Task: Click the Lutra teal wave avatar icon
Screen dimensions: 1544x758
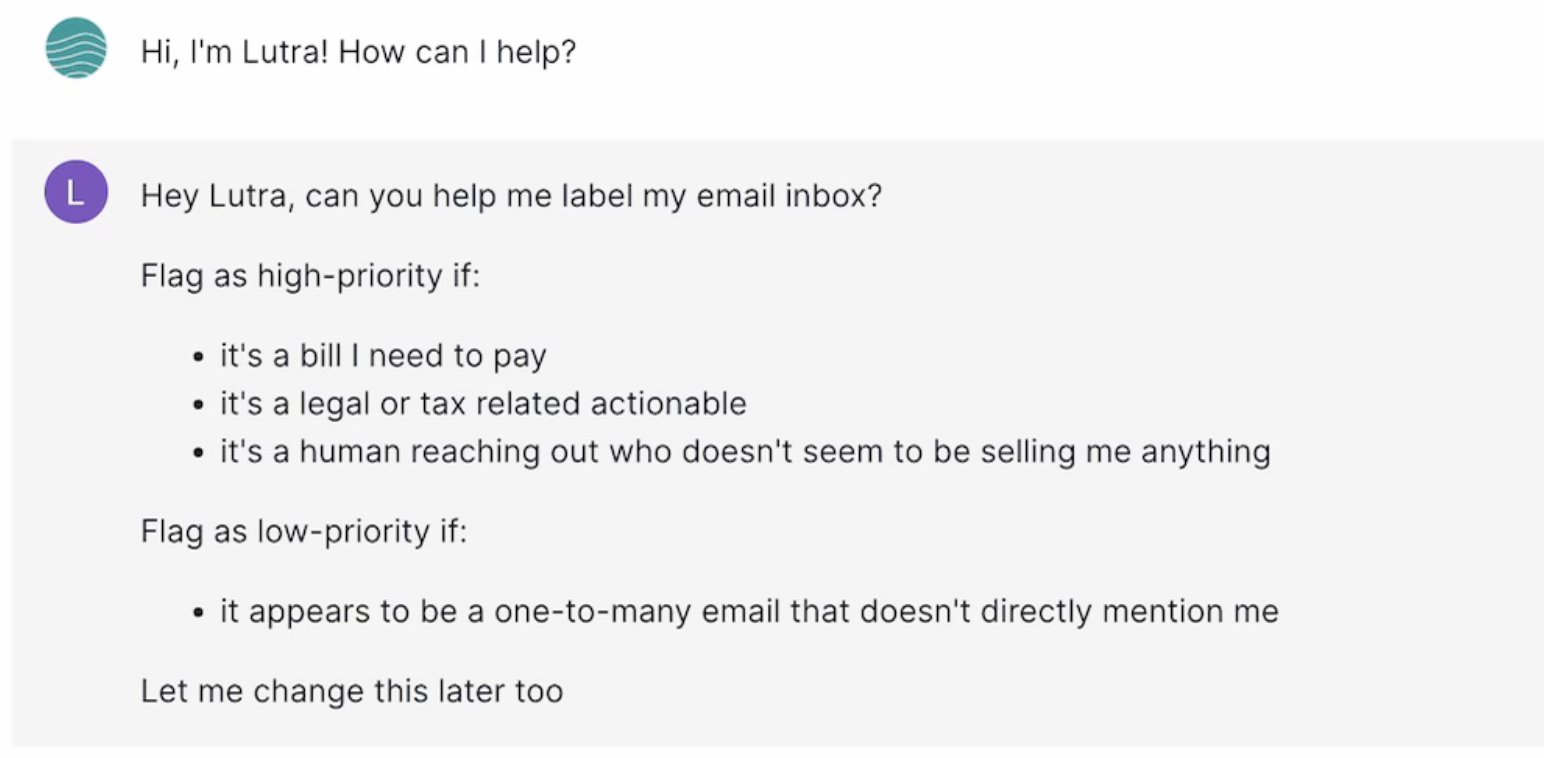Action: coord(76,48)
